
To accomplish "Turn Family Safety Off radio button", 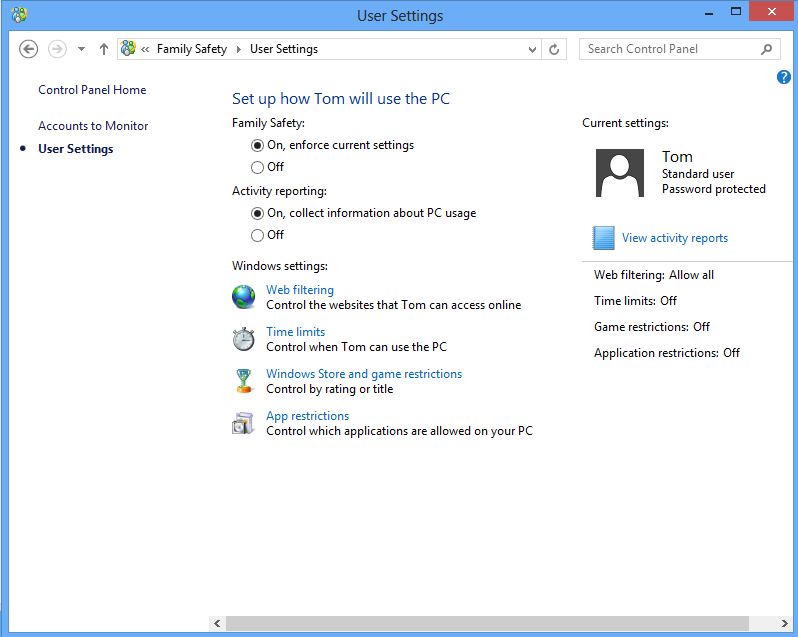I will (x=258, y=167).
